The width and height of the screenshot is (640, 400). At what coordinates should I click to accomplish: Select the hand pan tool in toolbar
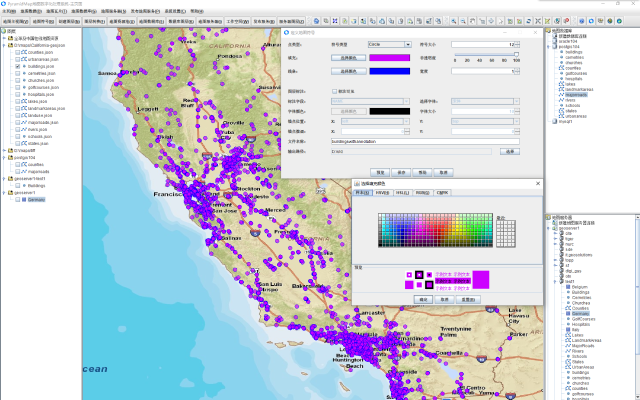click(x=473, y=21)
